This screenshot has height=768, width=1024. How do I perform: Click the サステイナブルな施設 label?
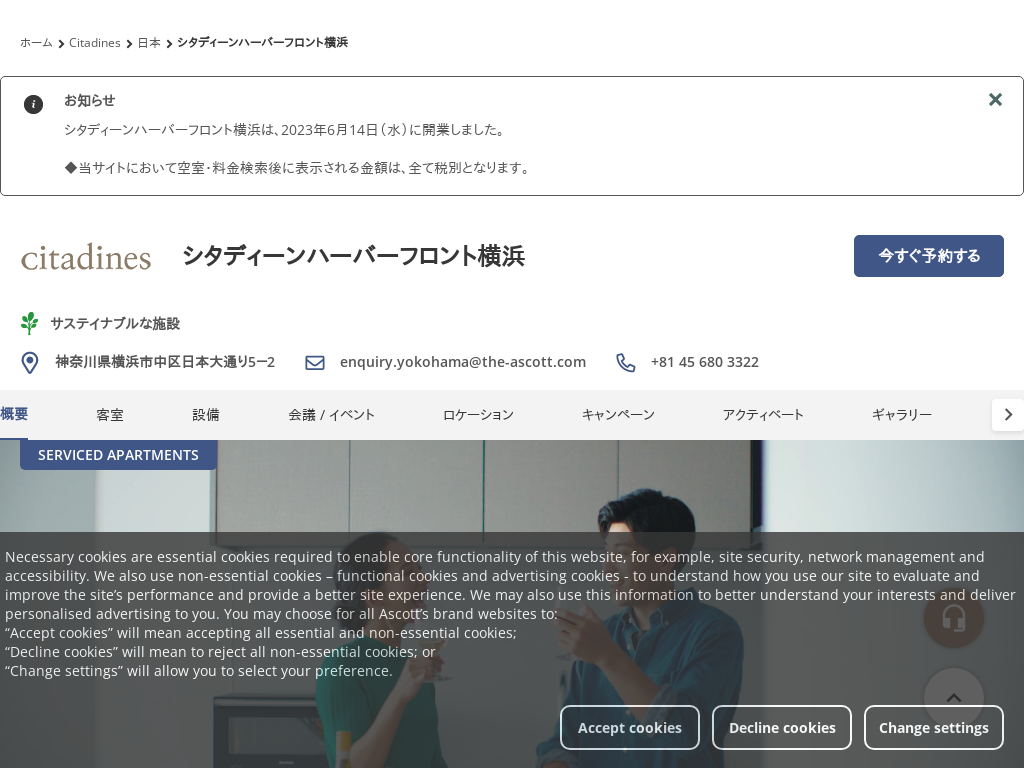point(115,324)
